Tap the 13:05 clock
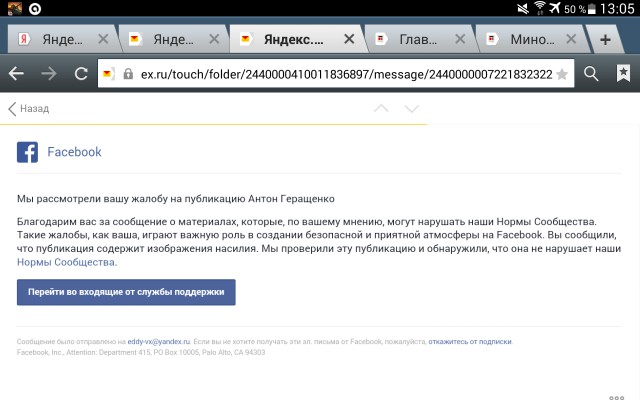640x400 pixels. pos(617,8)
